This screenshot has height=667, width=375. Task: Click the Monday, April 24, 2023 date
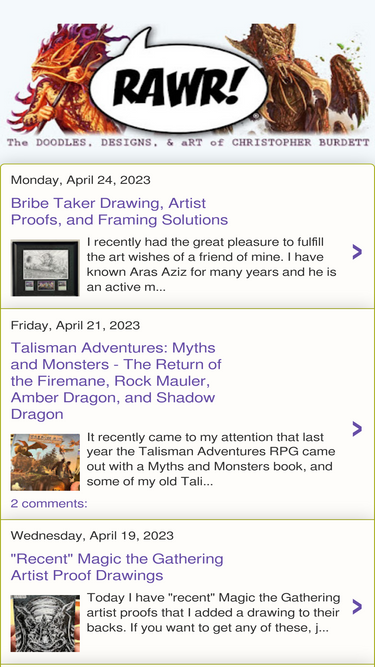[x=80, y=180]
